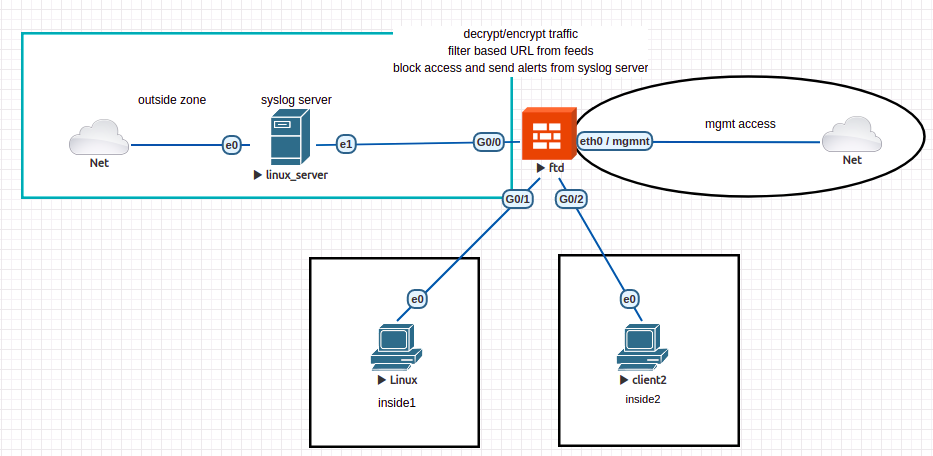This screenshot has height=456, width=933.
Task: Click the linux_server syslog server icon
Action: [290, 139]
